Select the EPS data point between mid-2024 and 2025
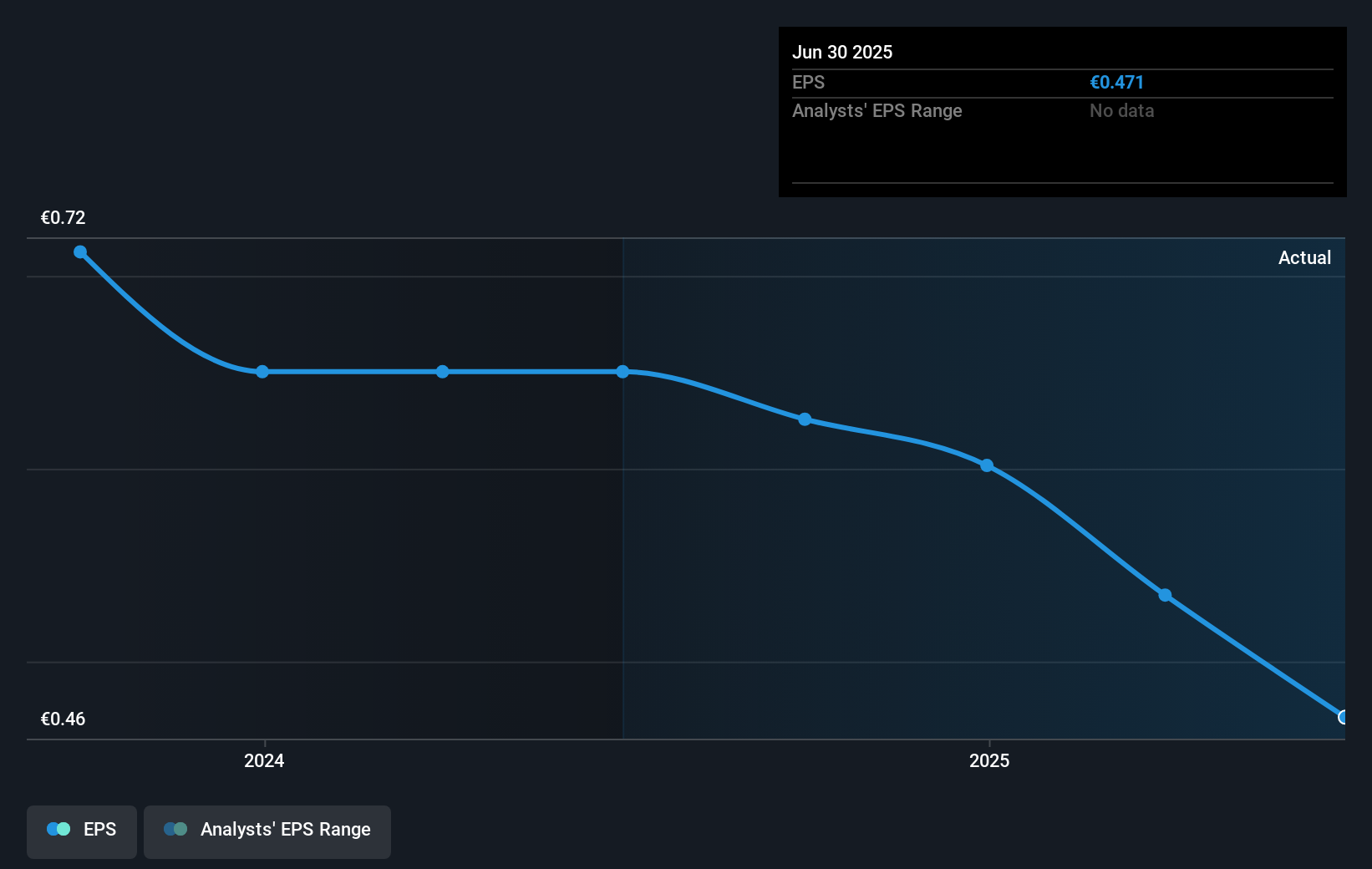Screen dimensions: 1372x869 point(805,419)
